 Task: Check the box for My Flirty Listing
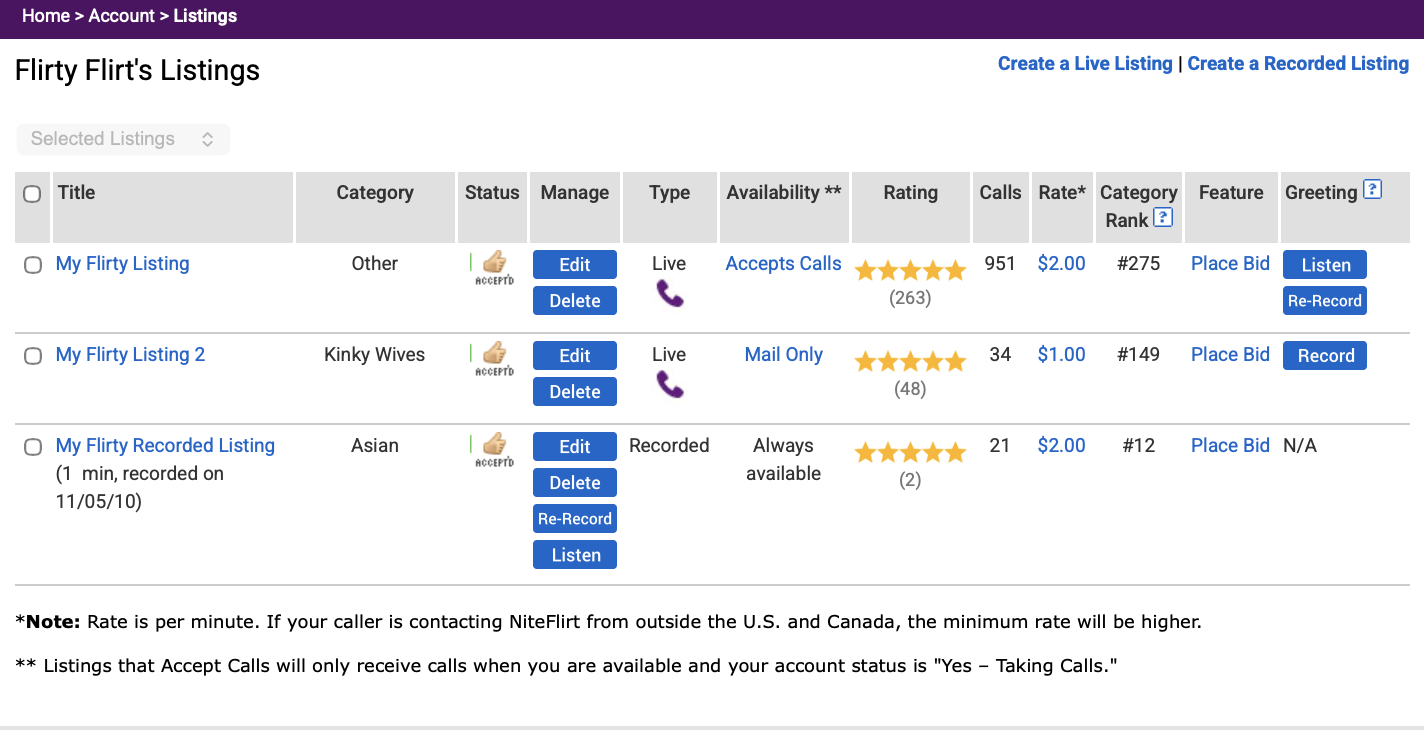coord(33,265)
